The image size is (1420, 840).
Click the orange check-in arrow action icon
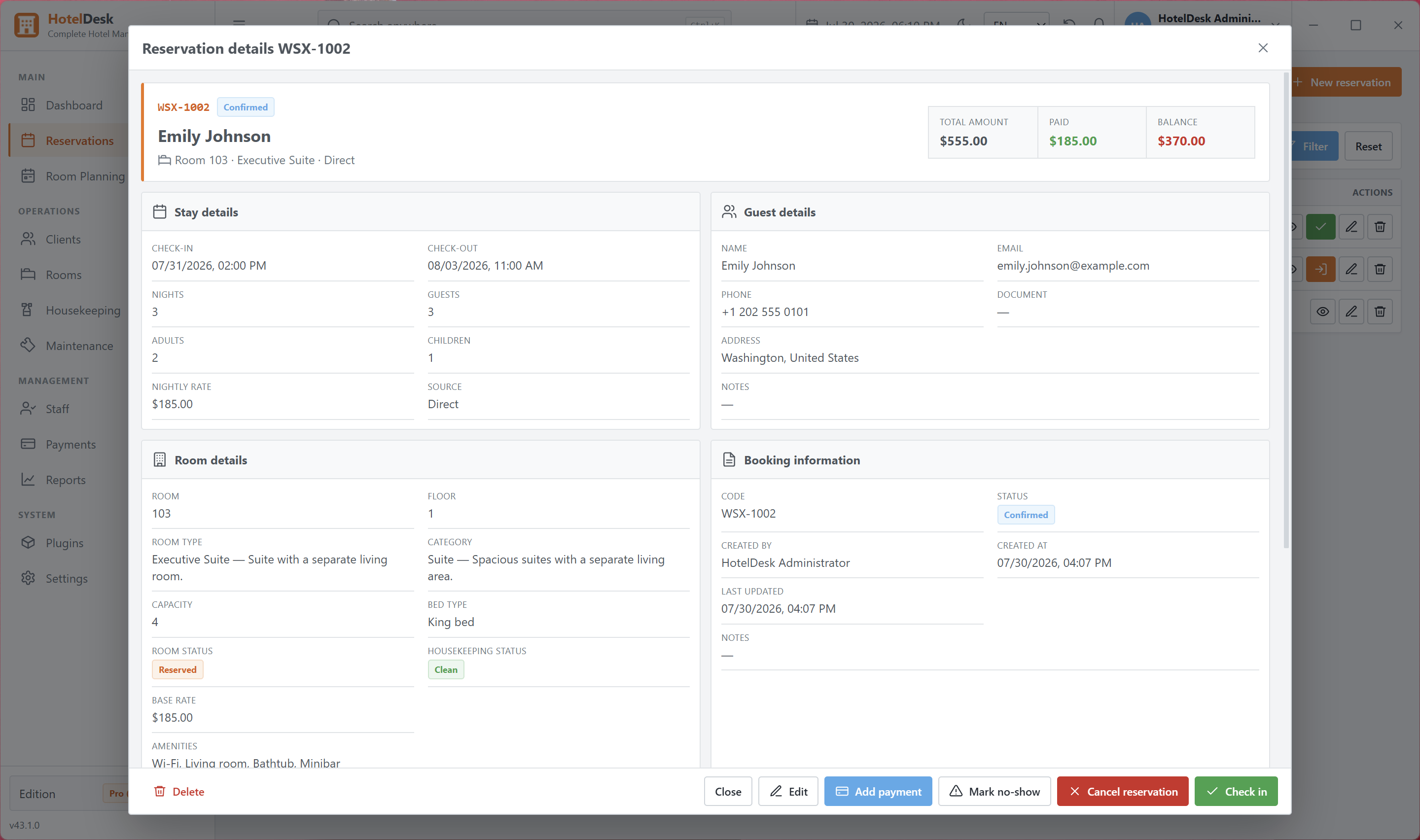(x=1320, y=270)
